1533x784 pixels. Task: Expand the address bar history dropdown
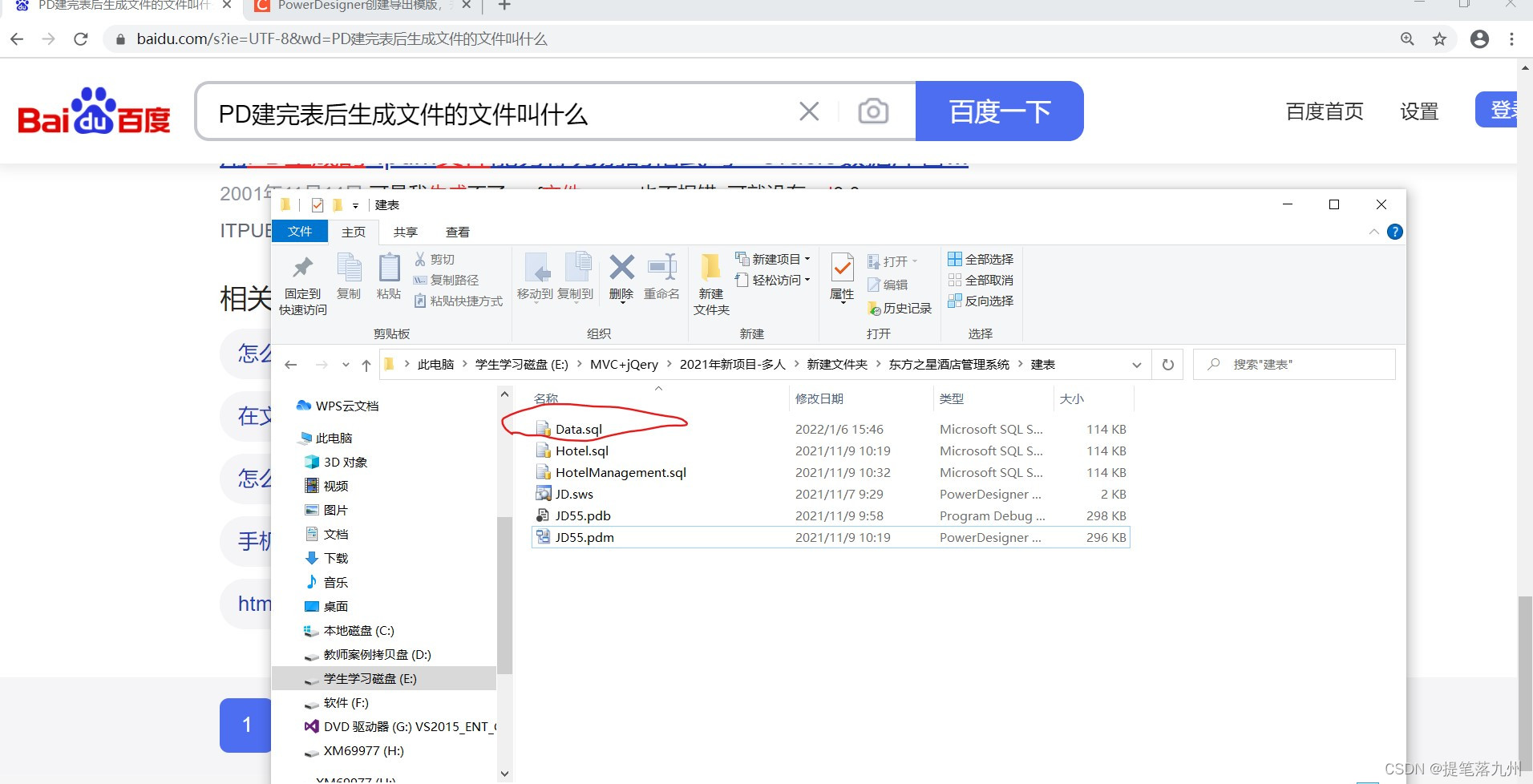(1137, 365)
